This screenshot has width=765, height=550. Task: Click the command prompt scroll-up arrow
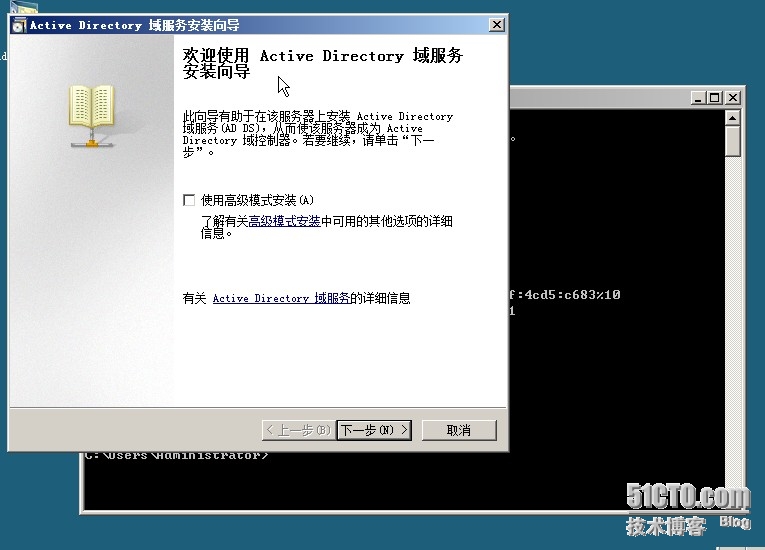point(732,118)
